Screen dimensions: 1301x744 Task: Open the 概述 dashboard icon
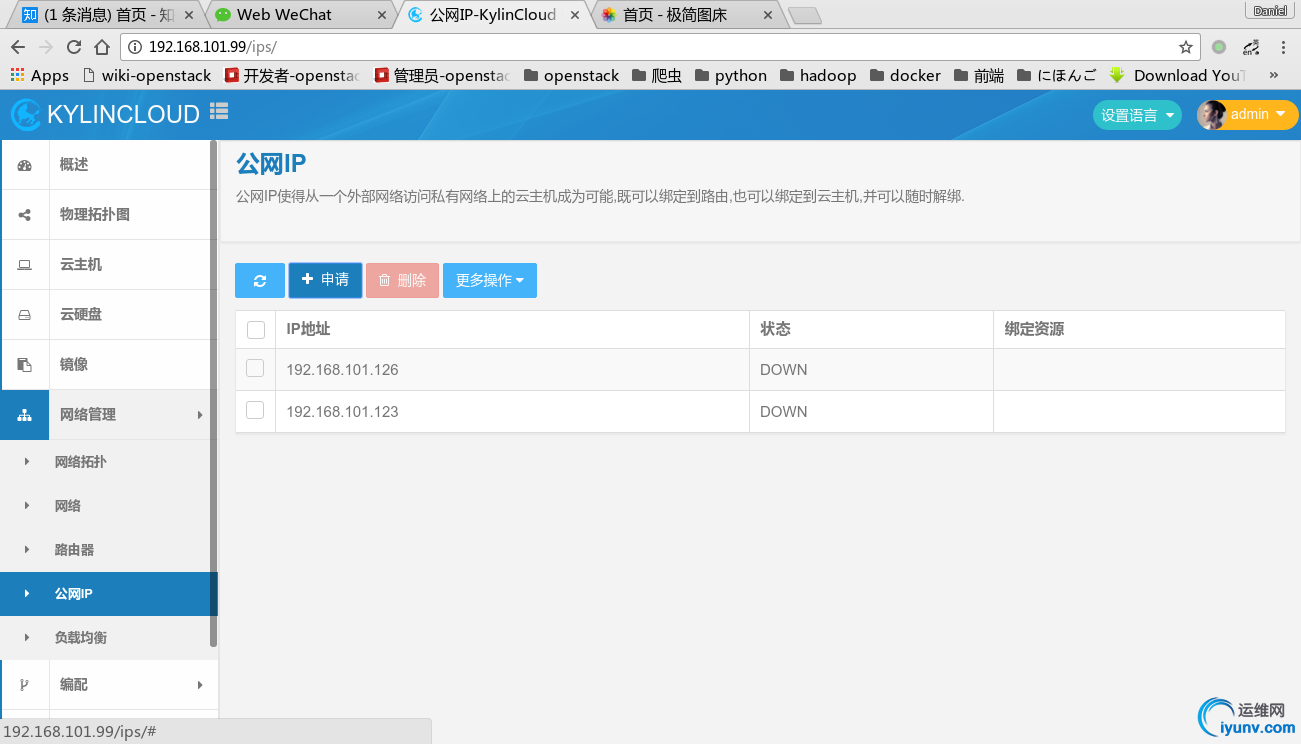point(25,165)
